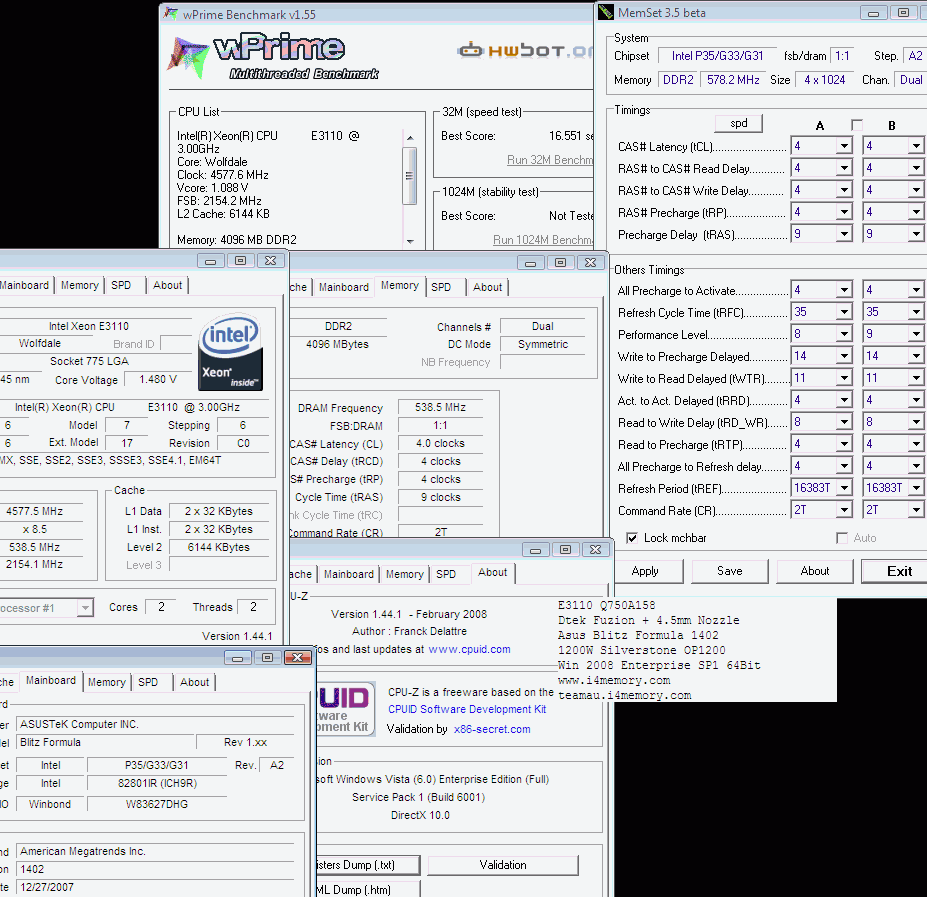Click the Run 32M Benchmark link

[x=550, y=160]
